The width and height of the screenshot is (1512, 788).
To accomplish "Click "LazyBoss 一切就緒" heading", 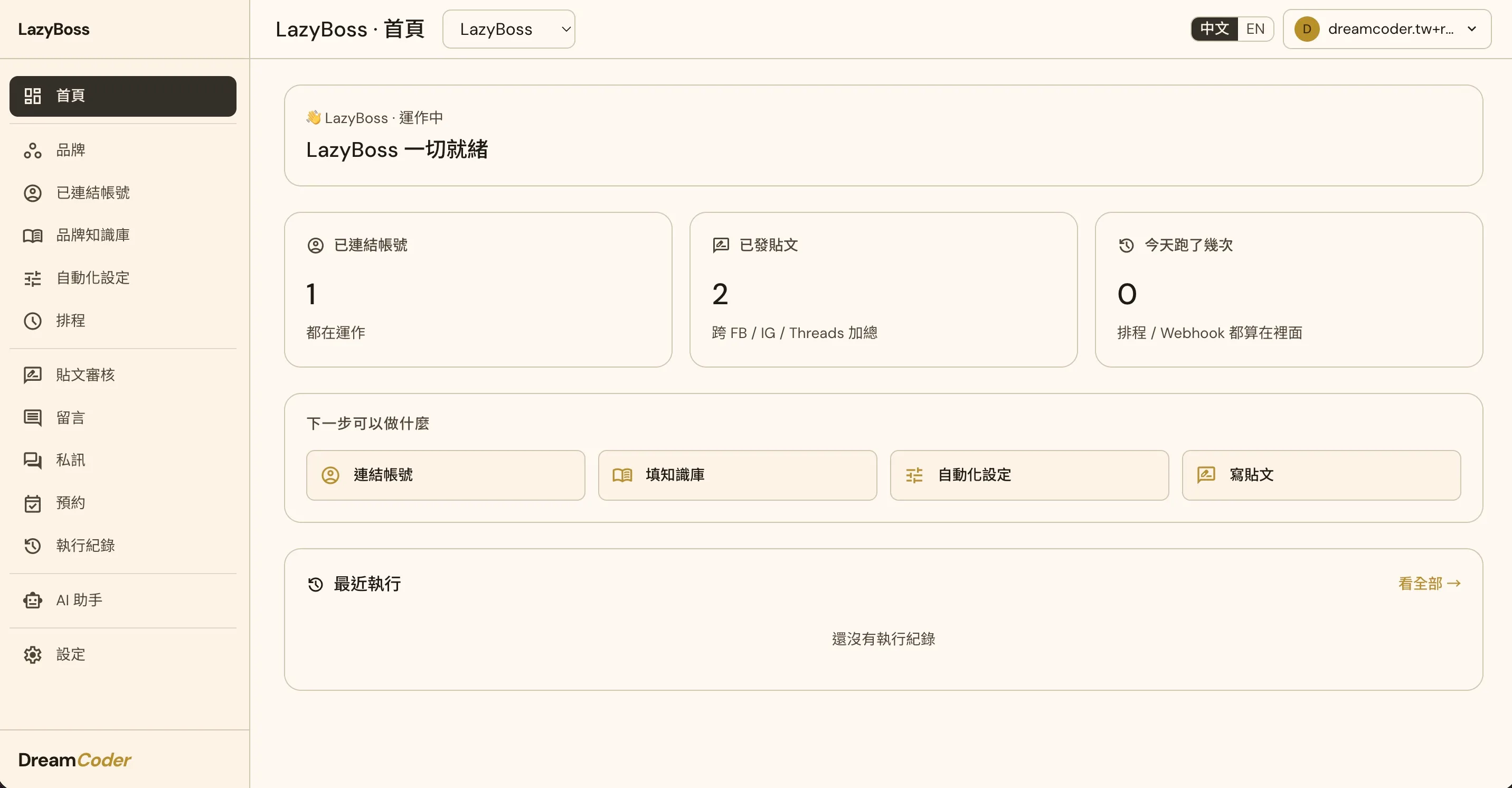I will click(397, 150).
